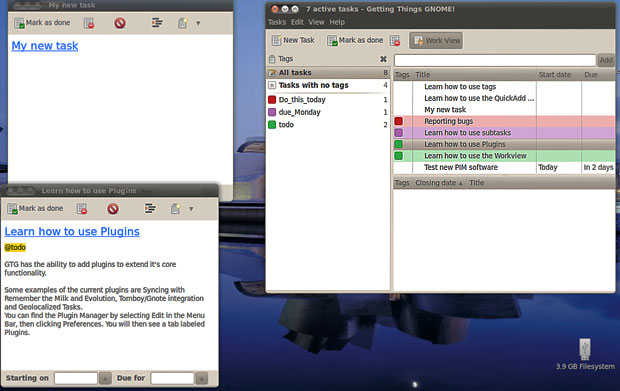Select 'Learn how to use Plugins' row in list
The image size is (620, 391).
coord(504,144)
